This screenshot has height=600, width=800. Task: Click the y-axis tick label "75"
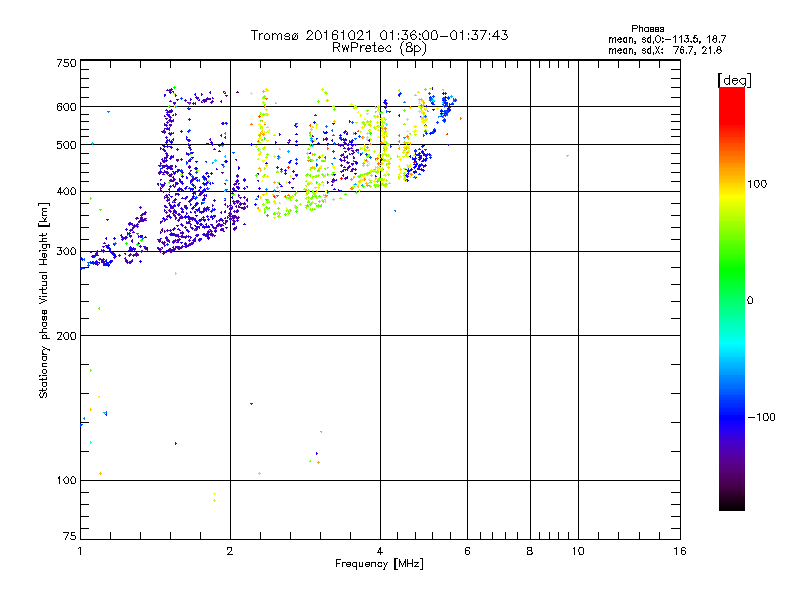pyautogui.click(x=70, y=536)
